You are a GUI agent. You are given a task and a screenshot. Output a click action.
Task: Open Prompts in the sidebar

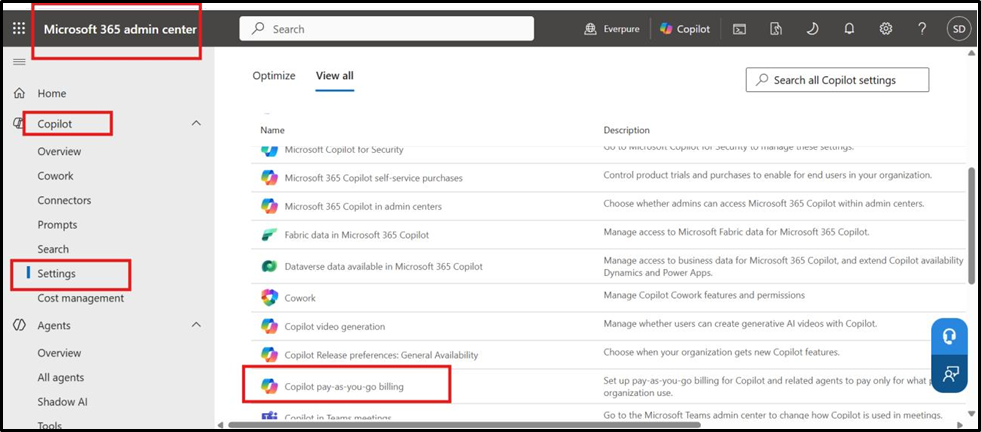(x=57, y=225)
